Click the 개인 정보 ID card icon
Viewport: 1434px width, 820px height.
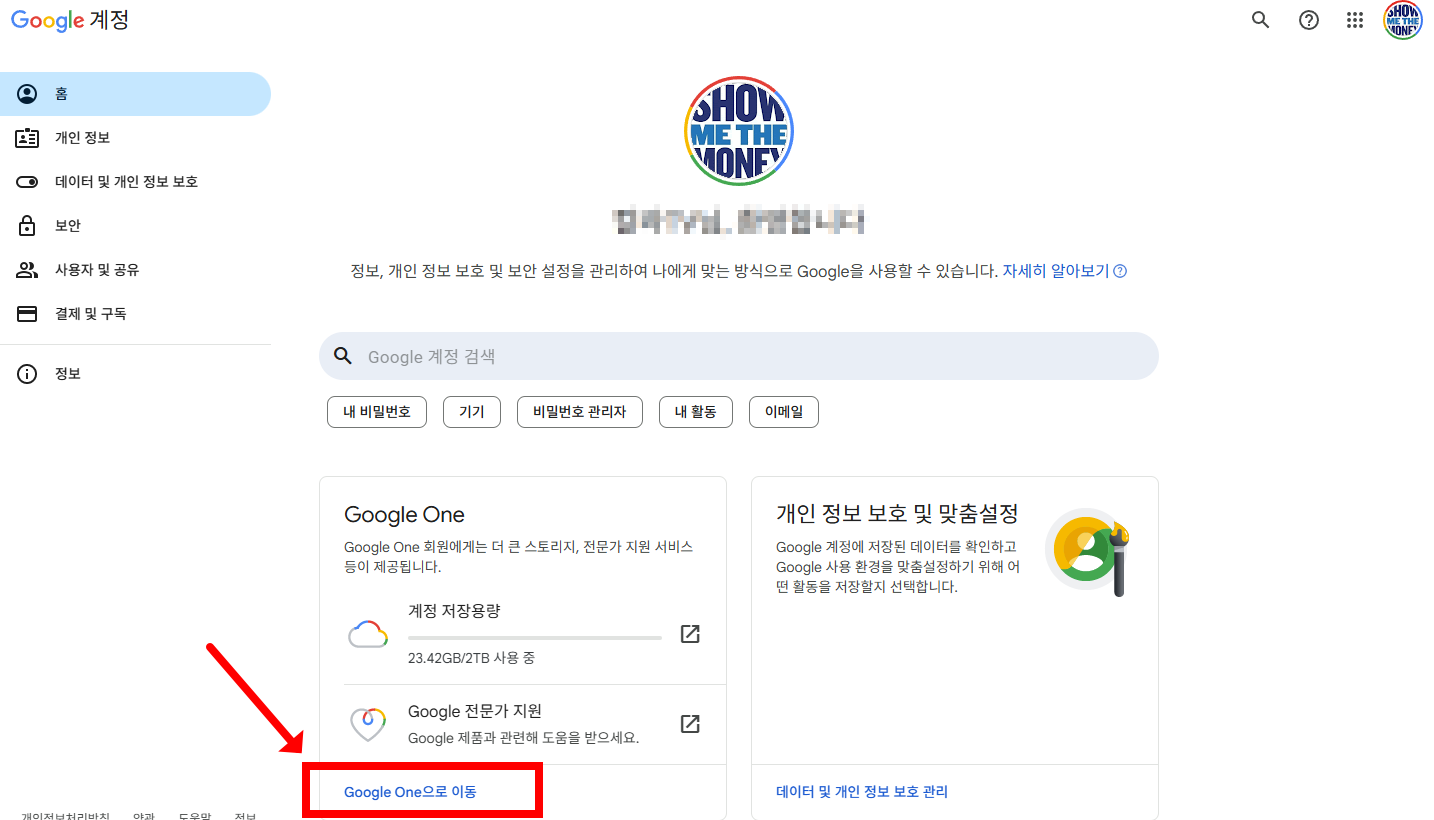click(x=27, y=138)
